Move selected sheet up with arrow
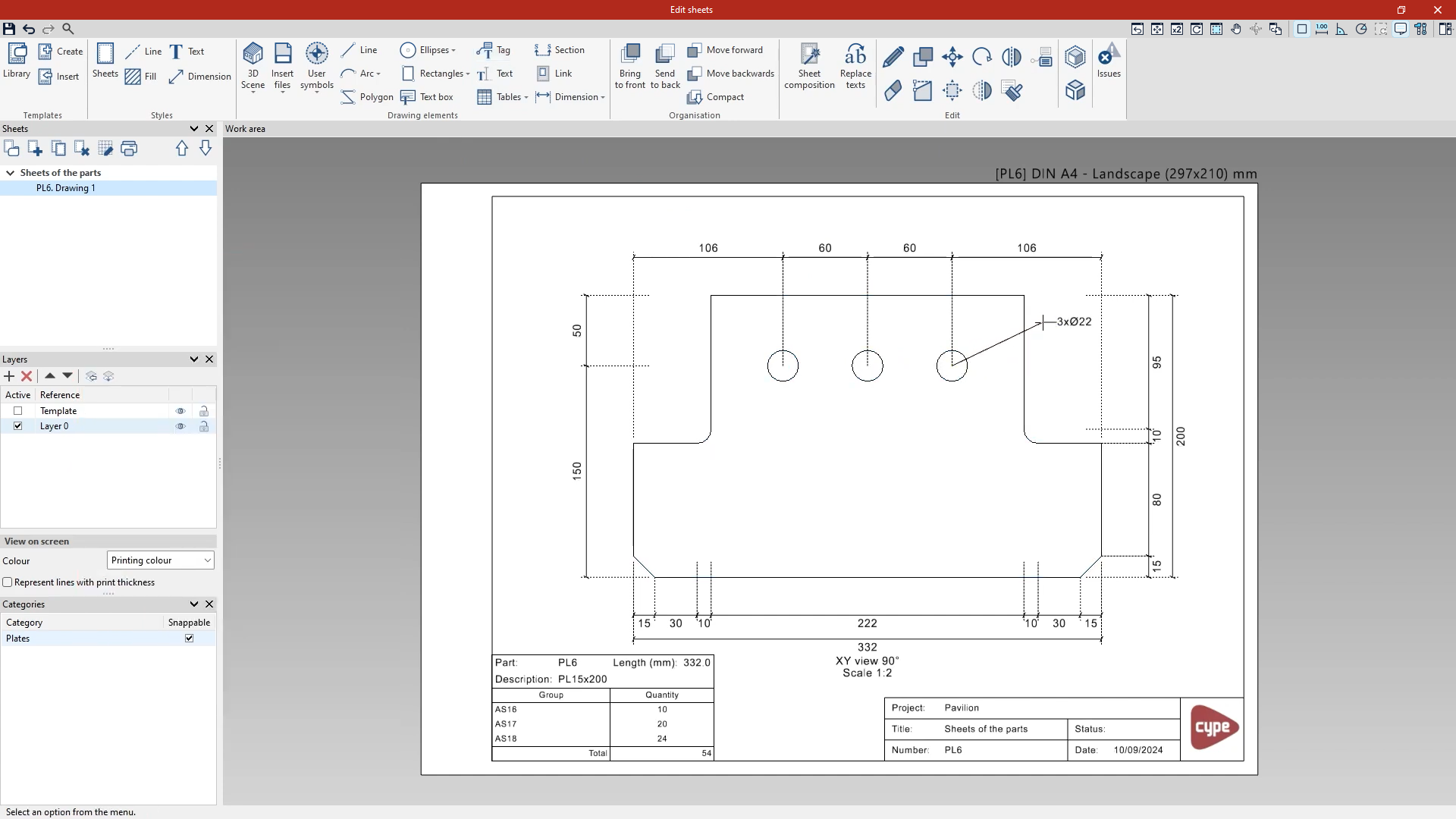1456x819 pixels. (182, 149)
